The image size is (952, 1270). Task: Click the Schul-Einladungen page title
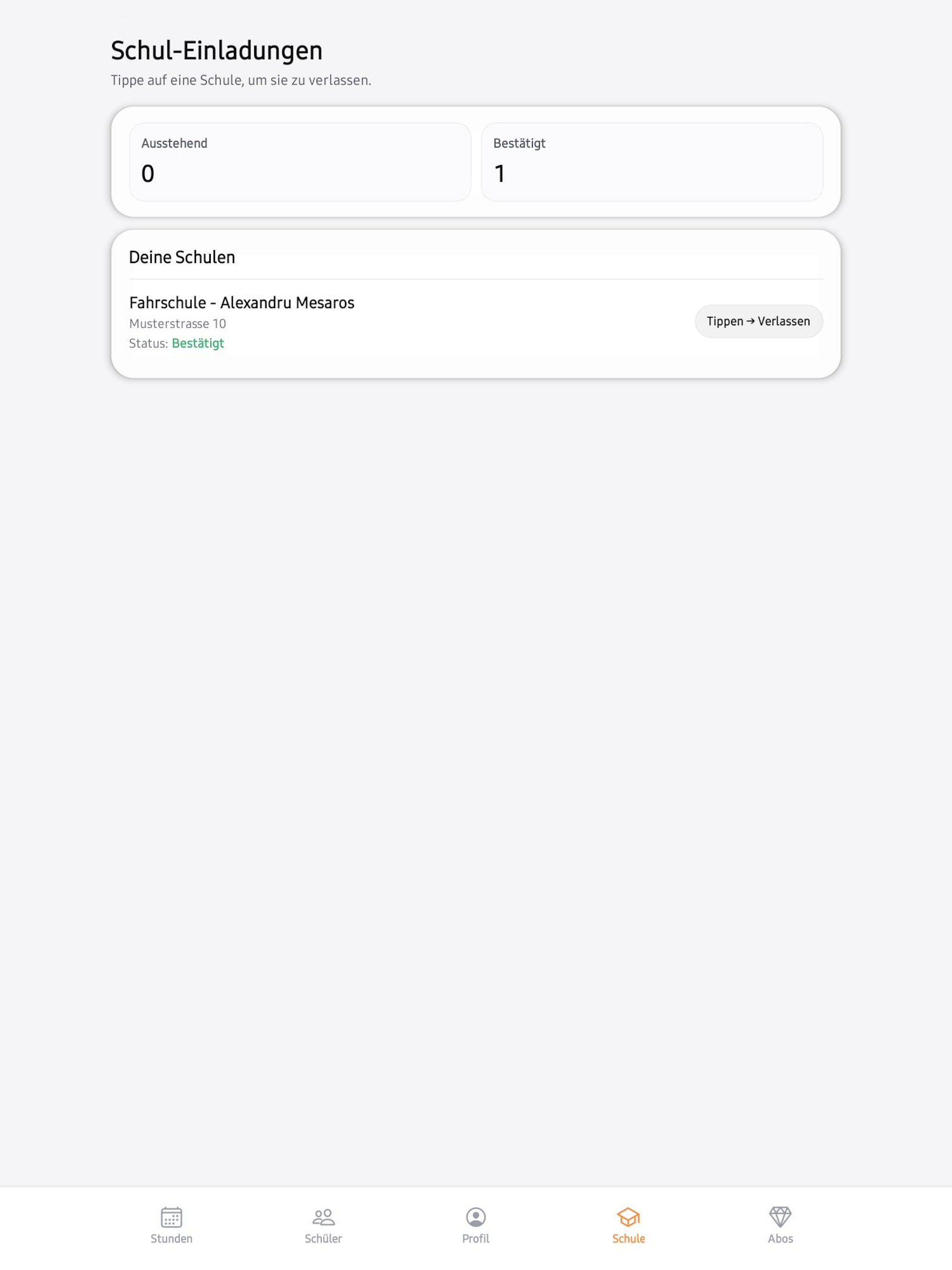coord(216,50)
